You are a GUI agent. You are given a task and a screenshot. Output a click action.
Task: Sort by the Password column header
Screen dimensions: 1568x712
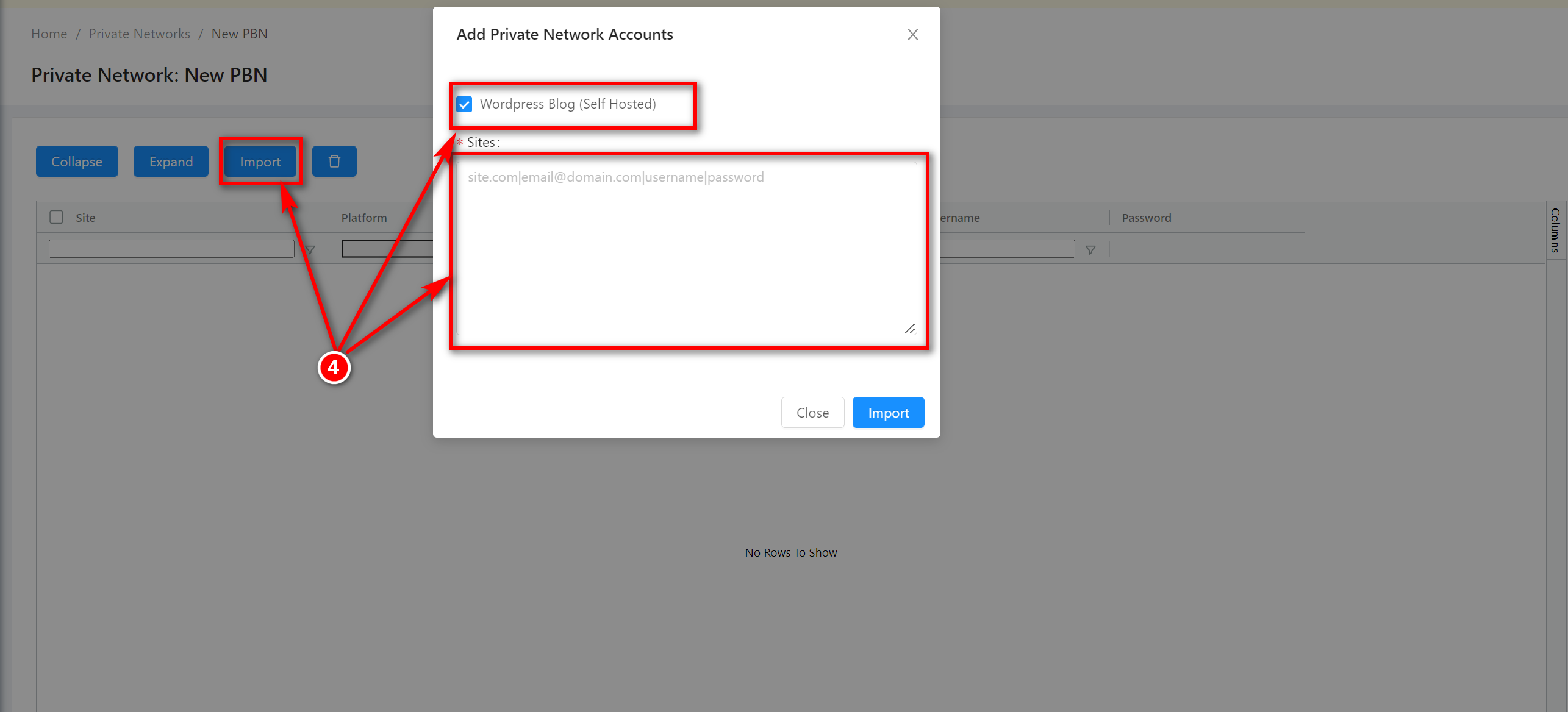(1147, 218)
